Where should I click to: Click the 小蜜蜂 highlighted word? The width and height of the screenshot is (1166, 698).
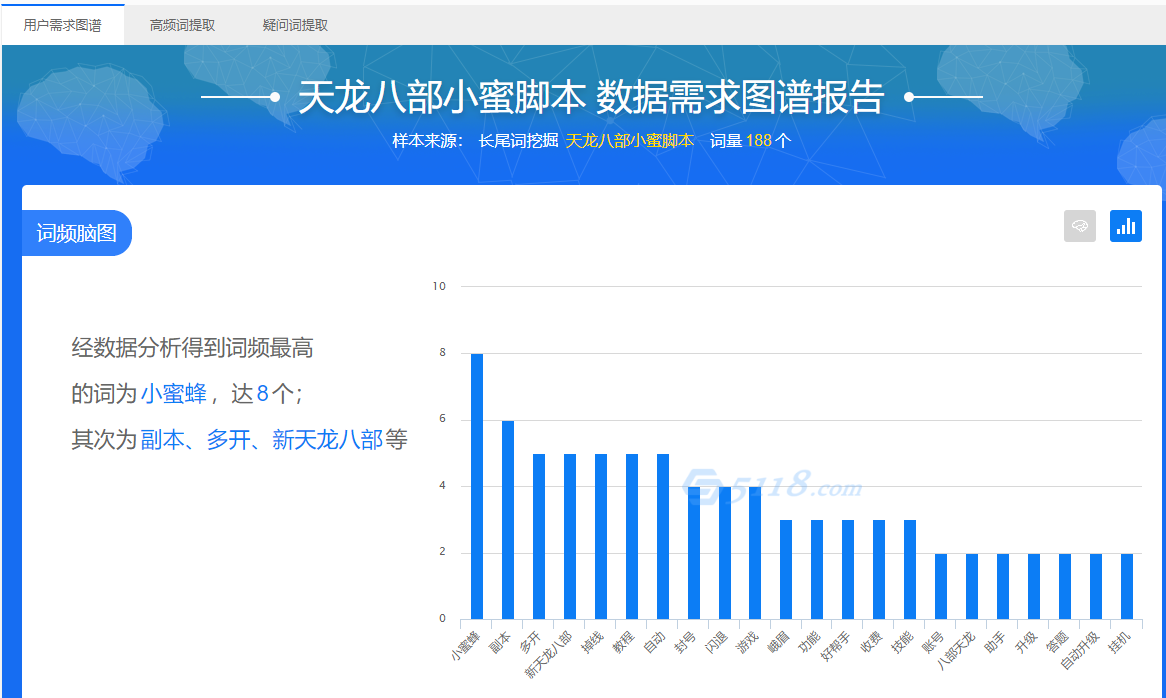(173, 394)
